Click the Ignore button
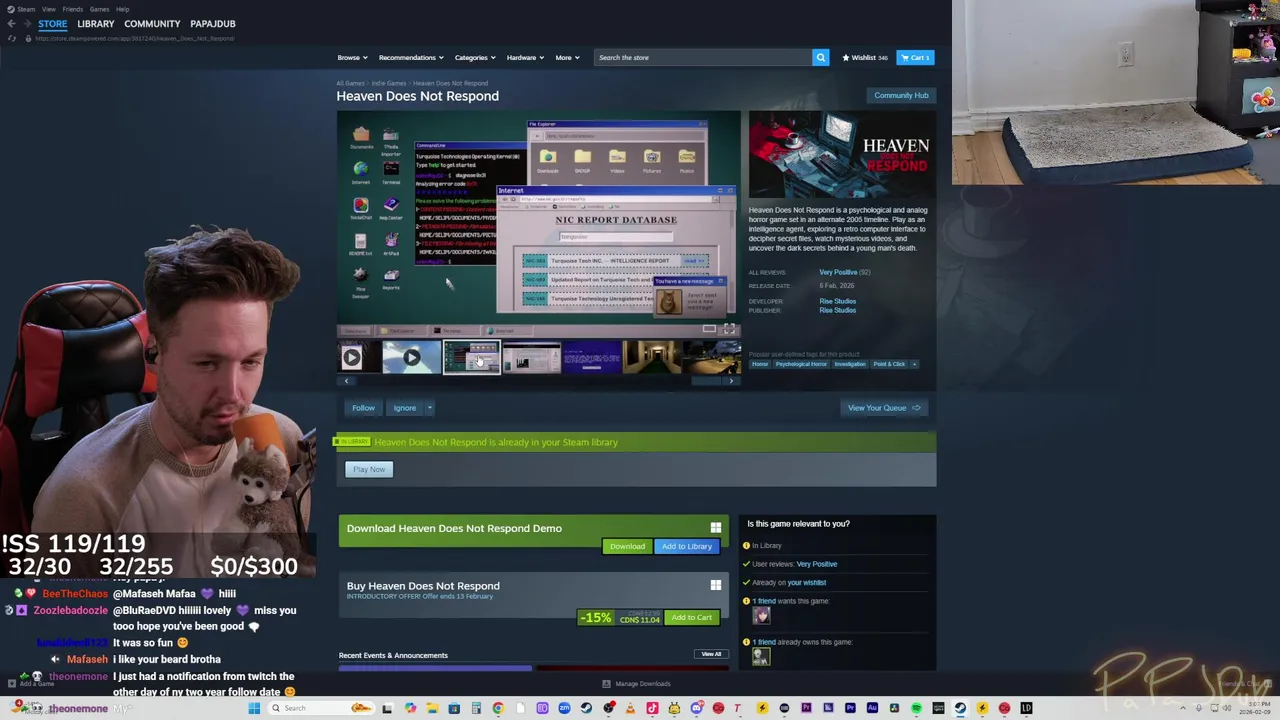The height and width of the screenshot is (720, 1280). click(404, 408)
